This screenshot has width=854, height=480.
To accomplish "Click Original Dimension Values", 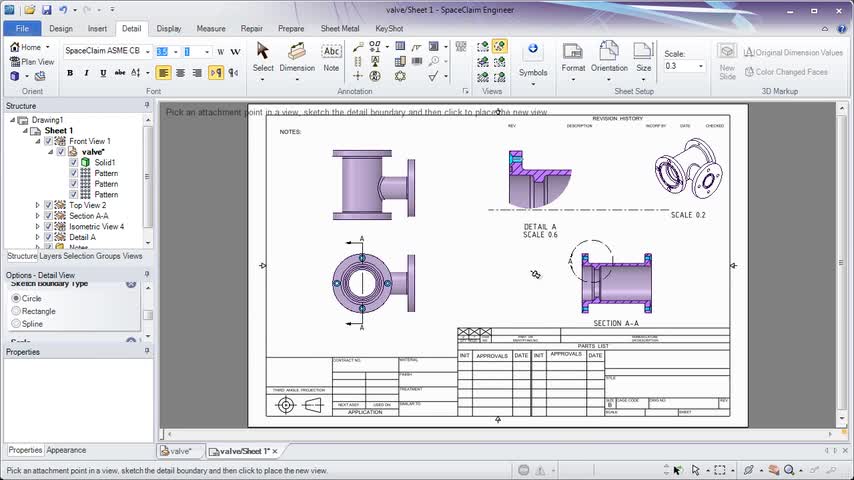I will pos(793,52).
